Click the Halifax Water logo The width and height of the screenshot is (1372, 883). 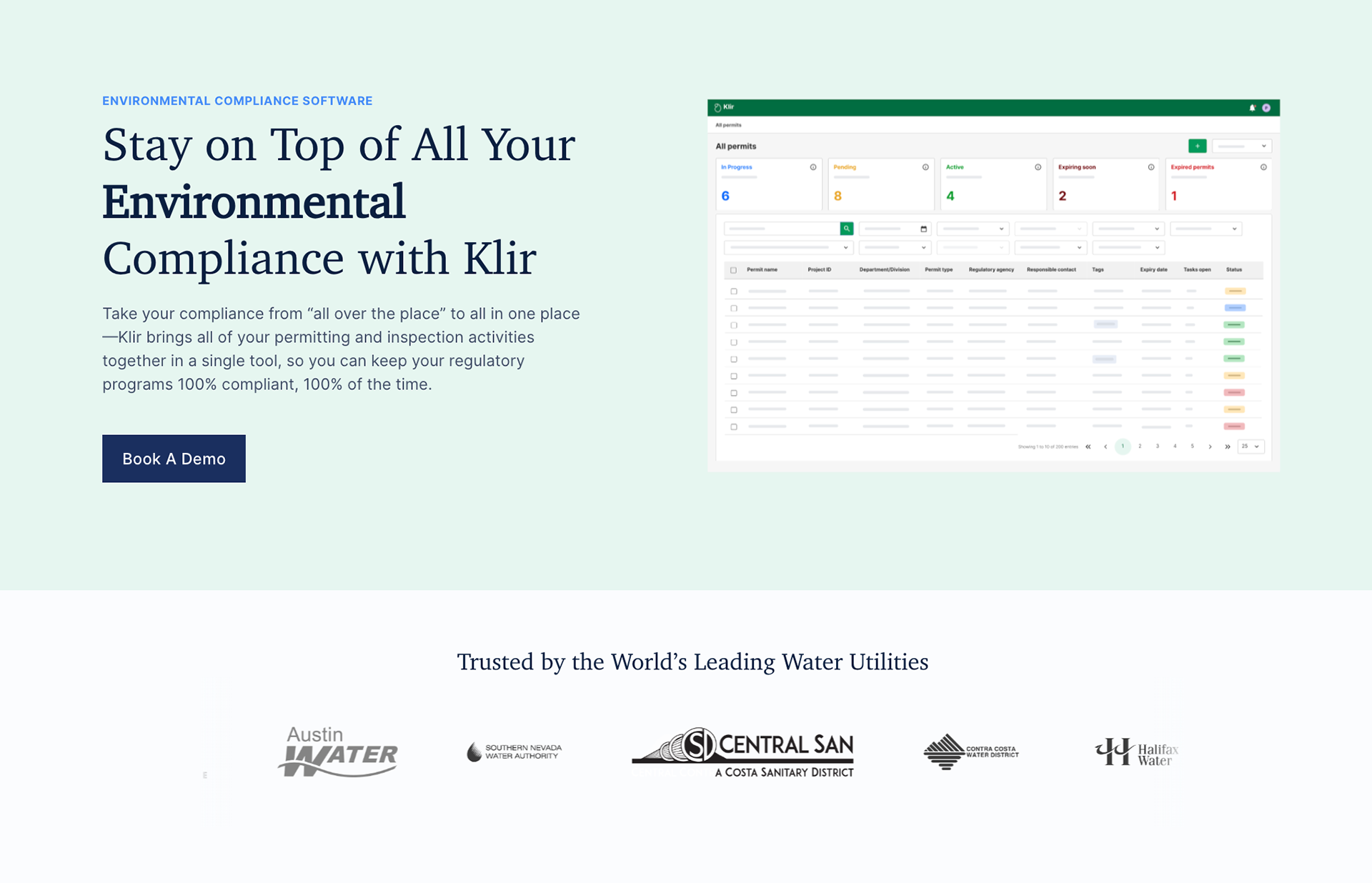1137,752
